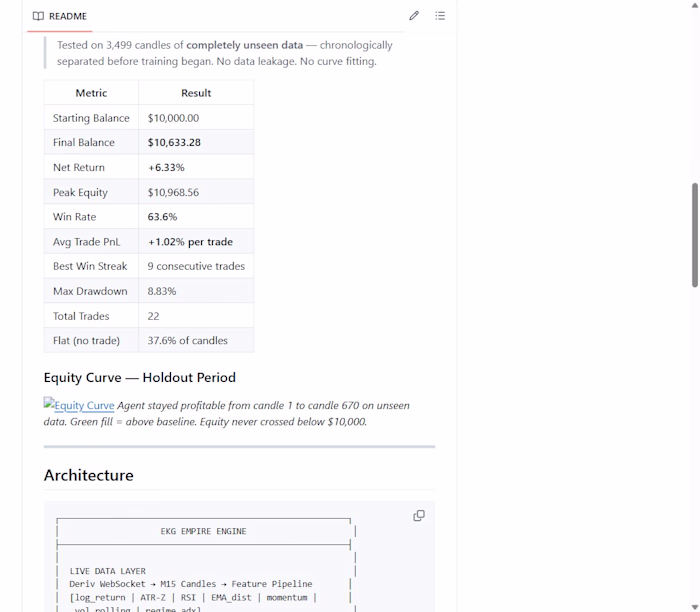Click the Result column header
This screenshot has height=612, width=700.
click(x=196, y=93)
